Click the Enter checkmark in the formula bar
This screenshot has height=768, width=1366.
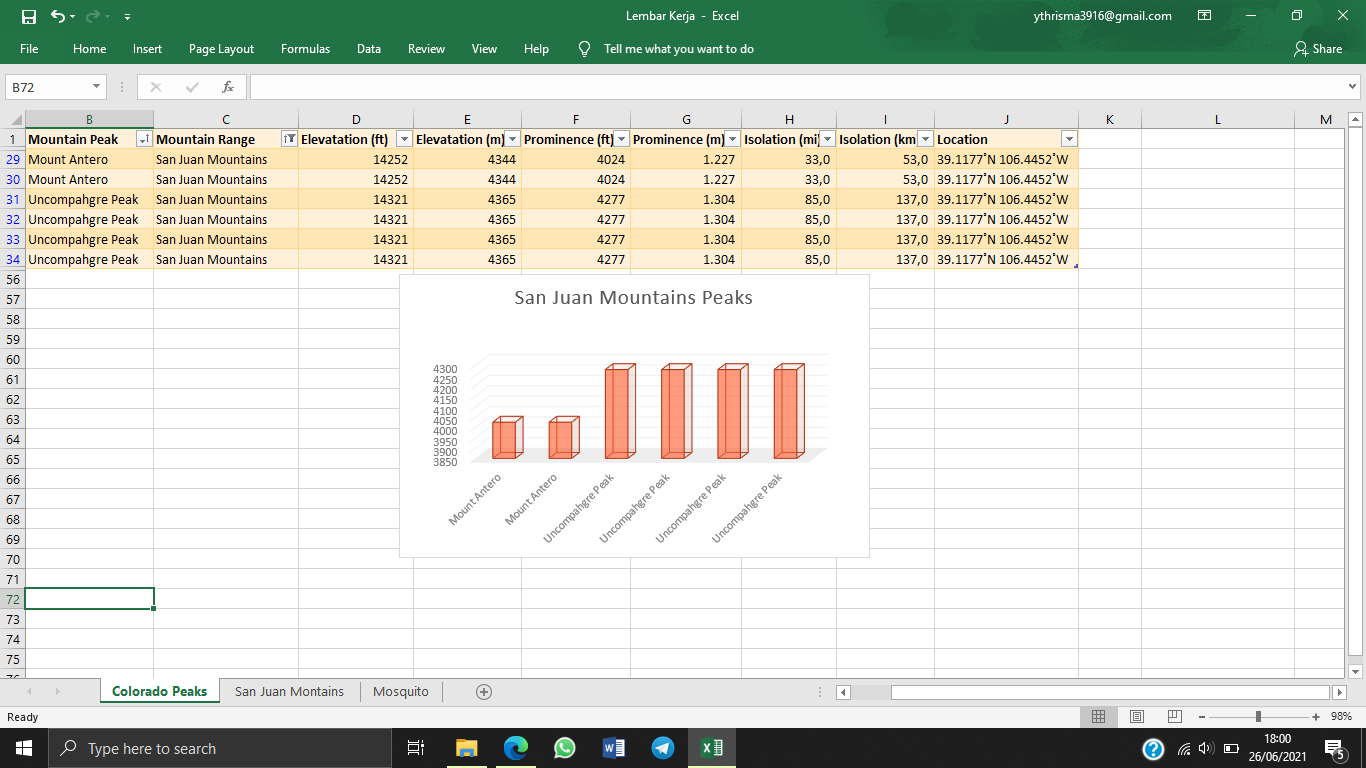point(192,86)
